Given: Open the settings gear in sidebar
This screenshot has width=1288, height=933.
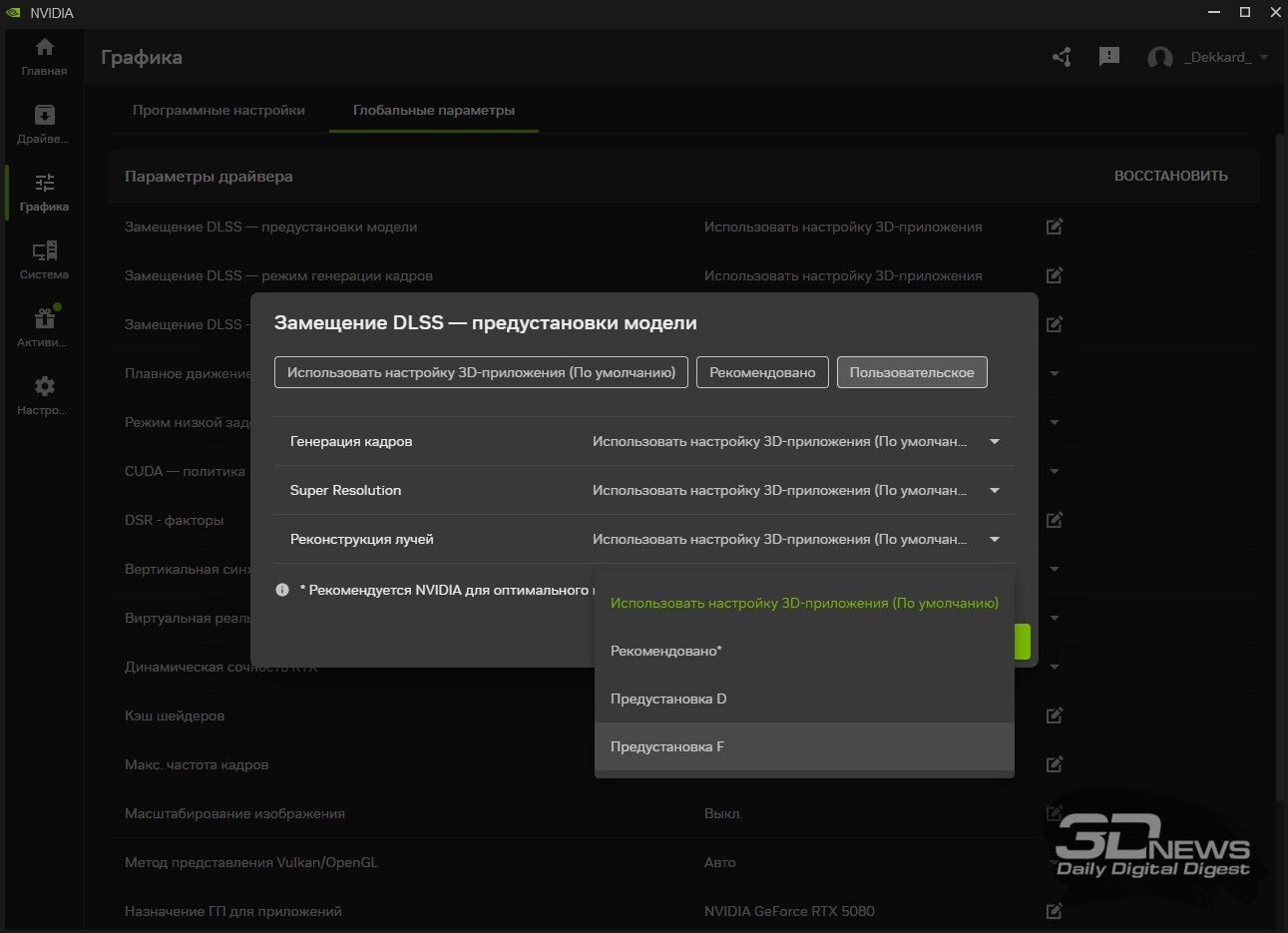Looking at the screenshot, I should (44, 396).
